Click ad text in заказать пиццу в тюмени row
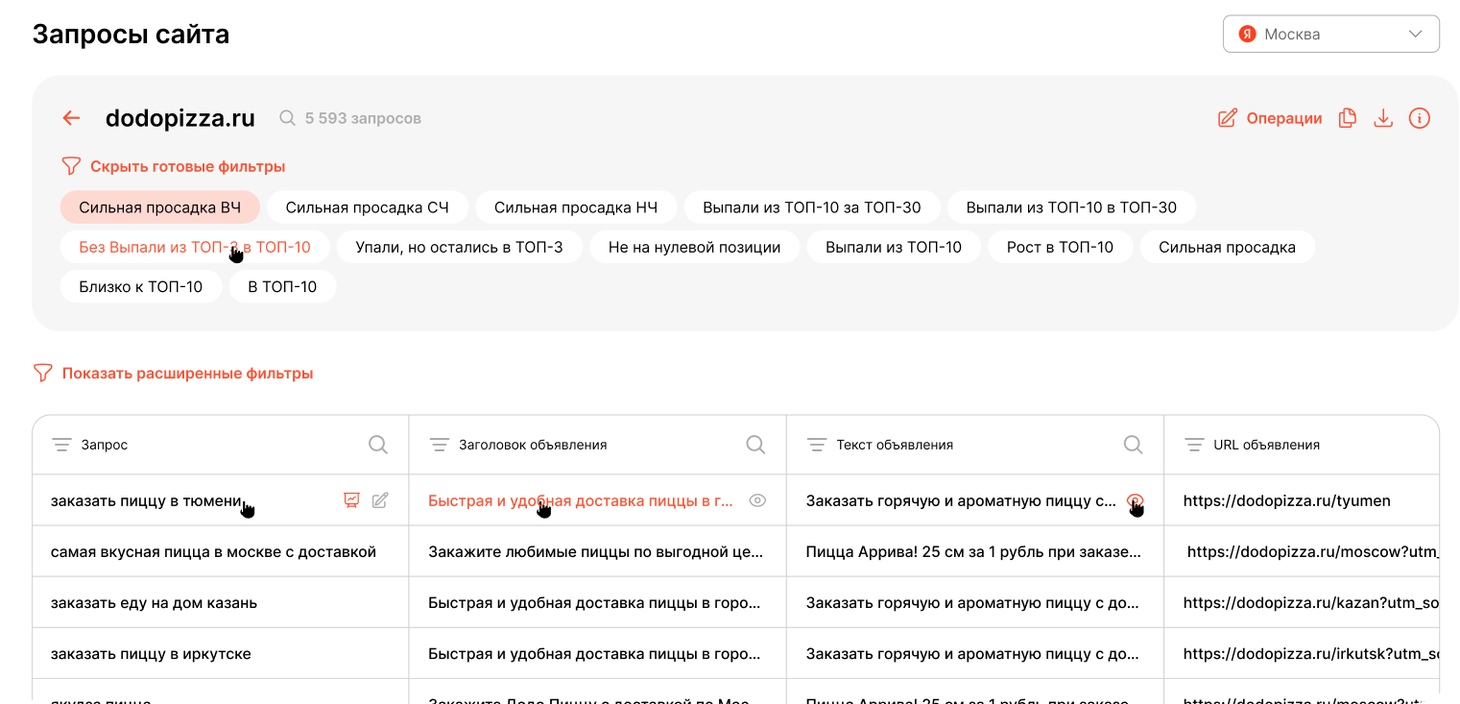The image size is (1460, 704). pyautogui.click(x=961, y=500)
